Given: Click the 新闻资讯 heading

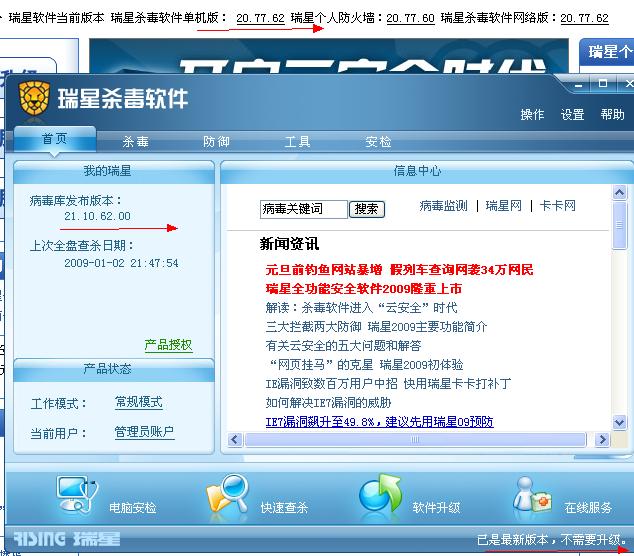Looking at the screenshot, I should (x=289, y=243).
